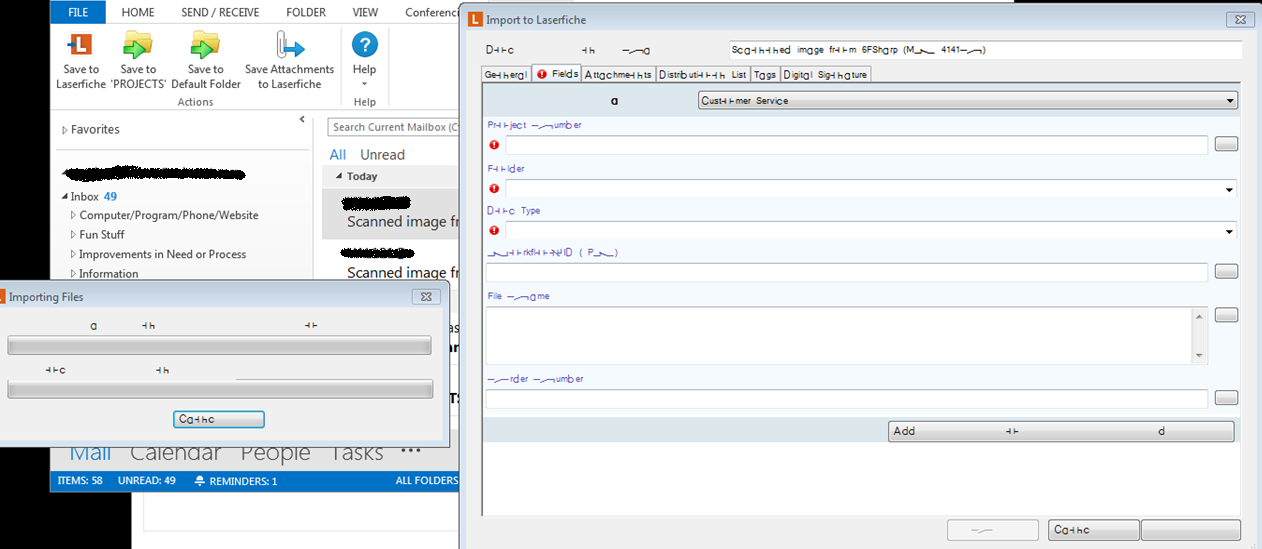Click browse button beside File Name
The image size is (1262, 549).
coord(1226,315)
